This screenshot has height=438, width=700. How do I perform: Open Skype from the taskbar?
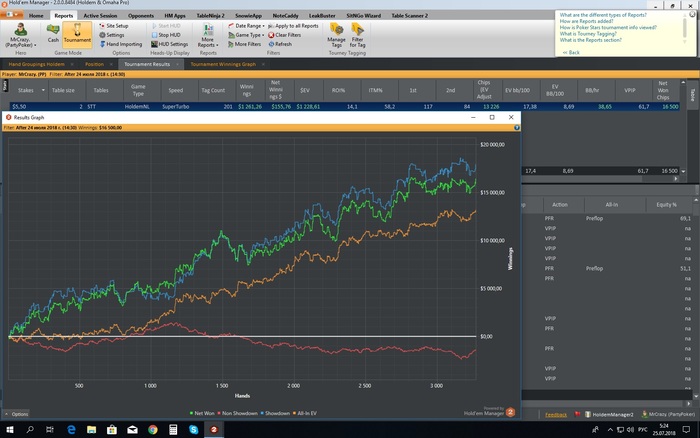(x=193, y=430)
